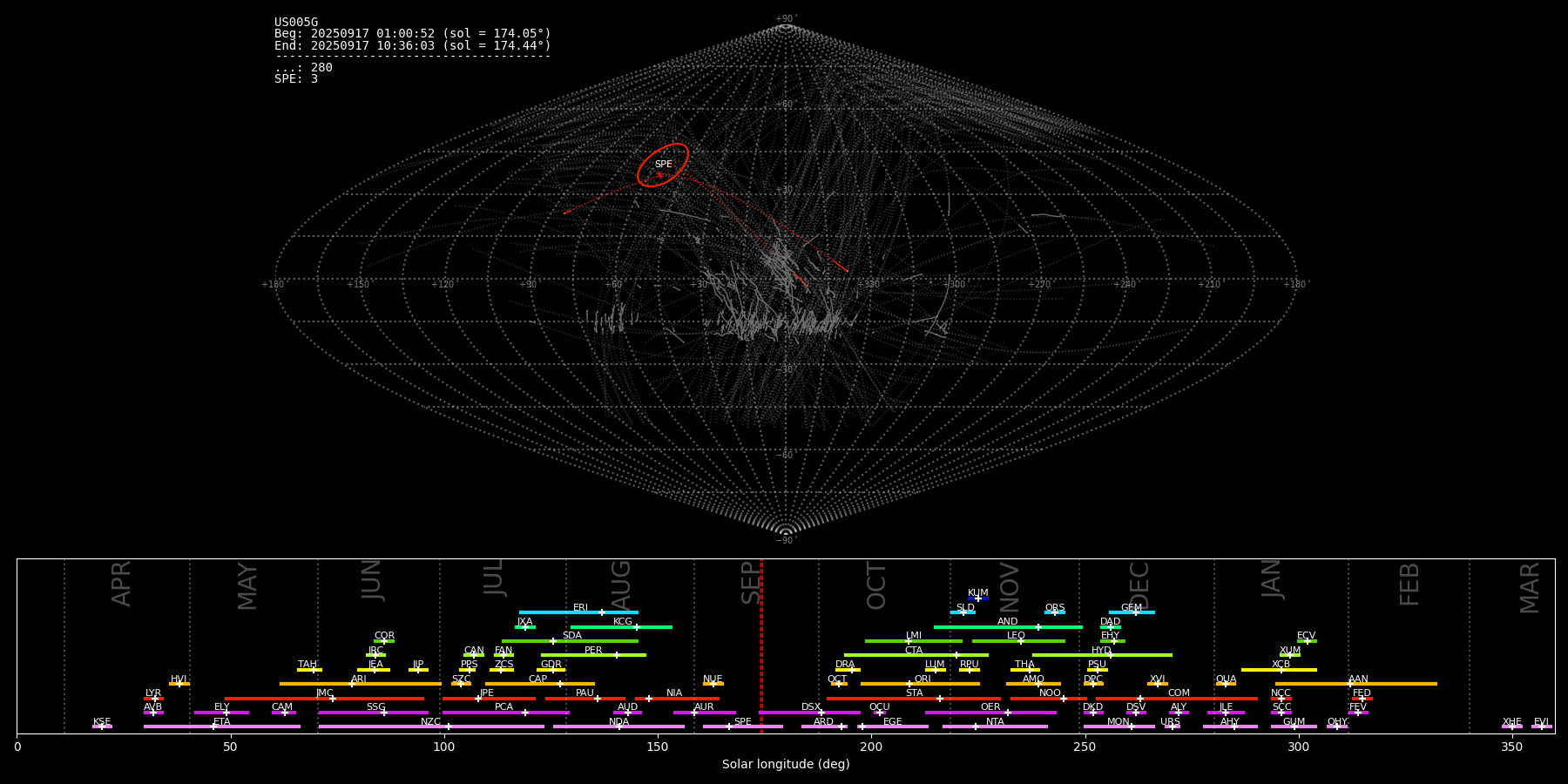Click the SDA shower label
Screen dimensions: 1568x784
(x=572, y=636)
